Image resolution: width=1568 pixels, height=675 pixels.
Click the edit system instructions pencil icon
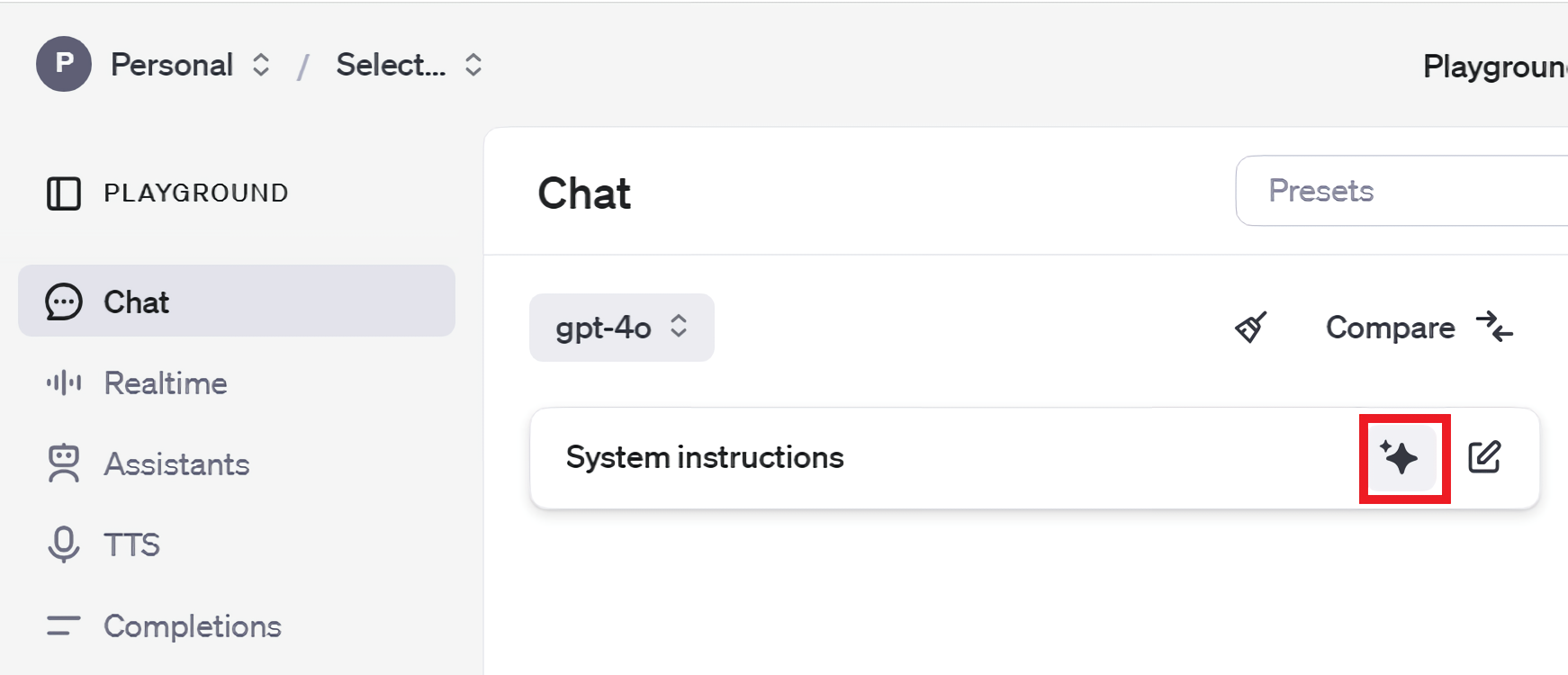tap(1484, 457)
